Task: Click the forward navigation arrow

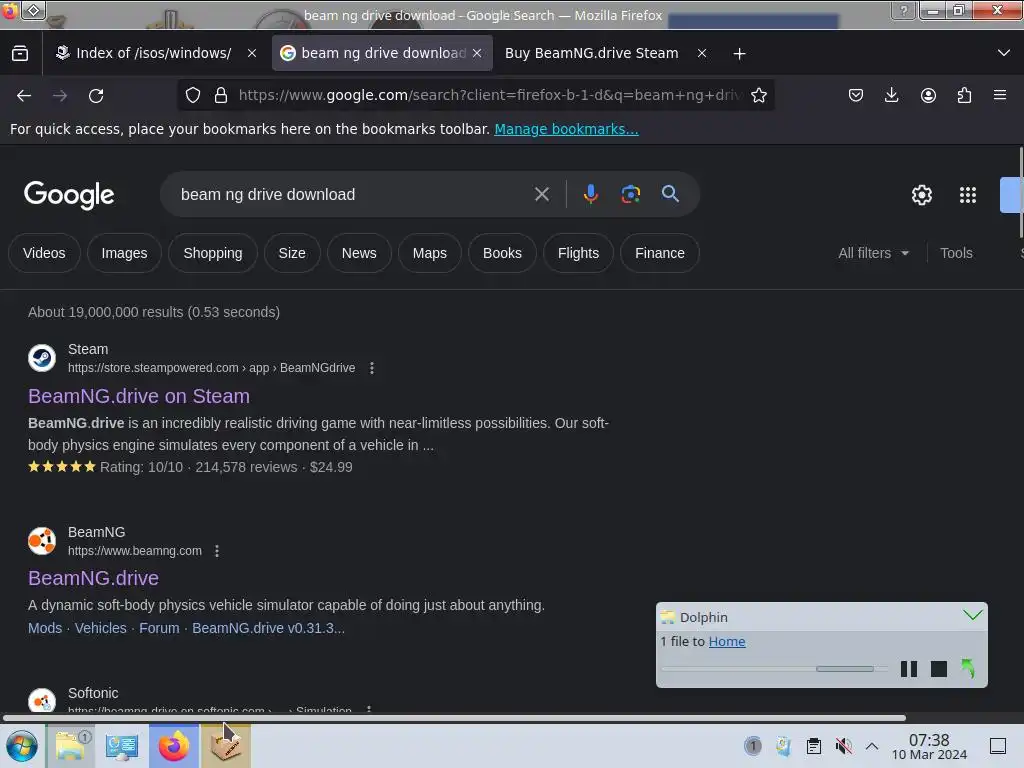Action: tap(60, 96)
